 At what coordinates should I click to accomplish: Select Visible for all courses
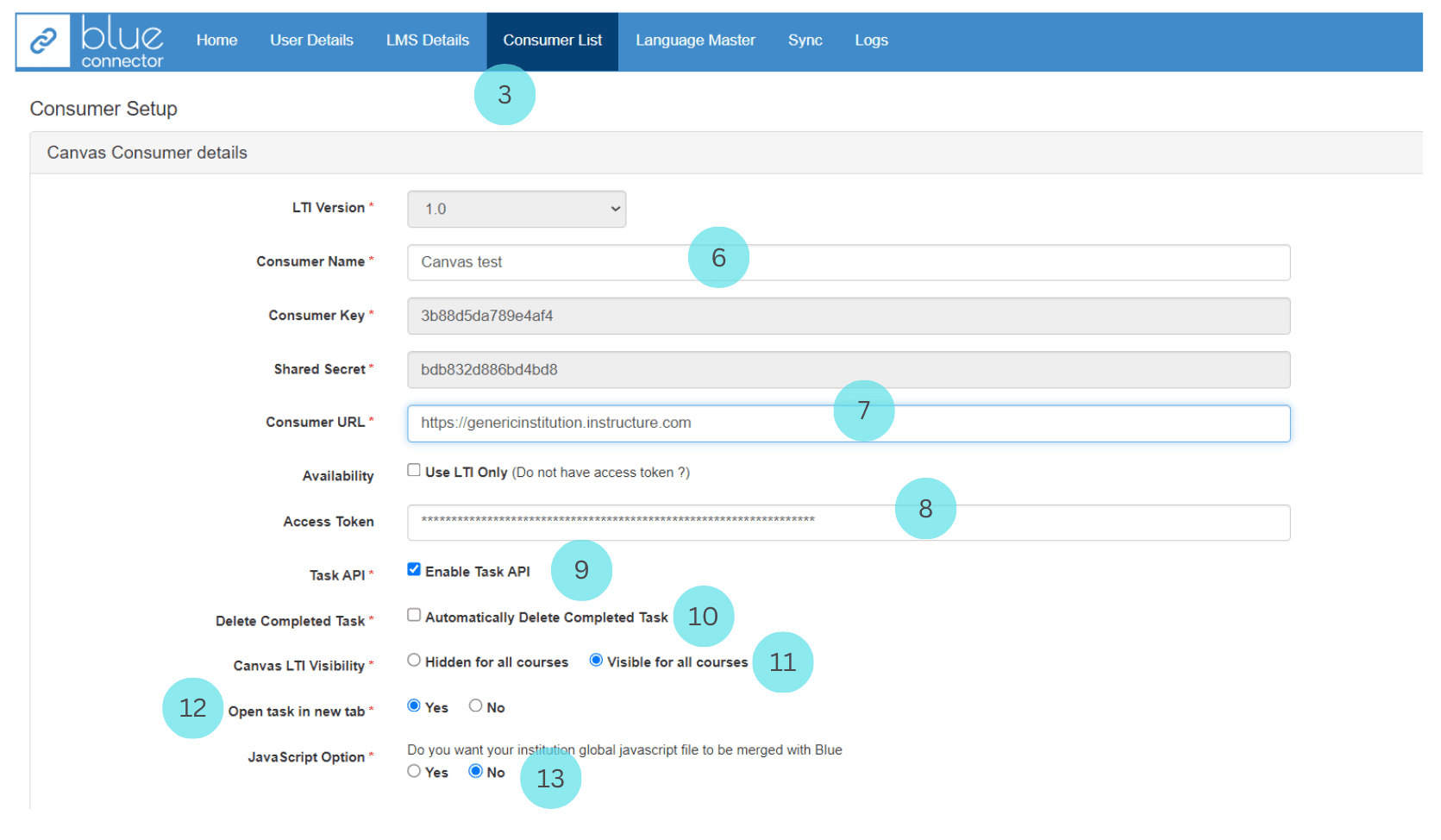click(596, 661)
